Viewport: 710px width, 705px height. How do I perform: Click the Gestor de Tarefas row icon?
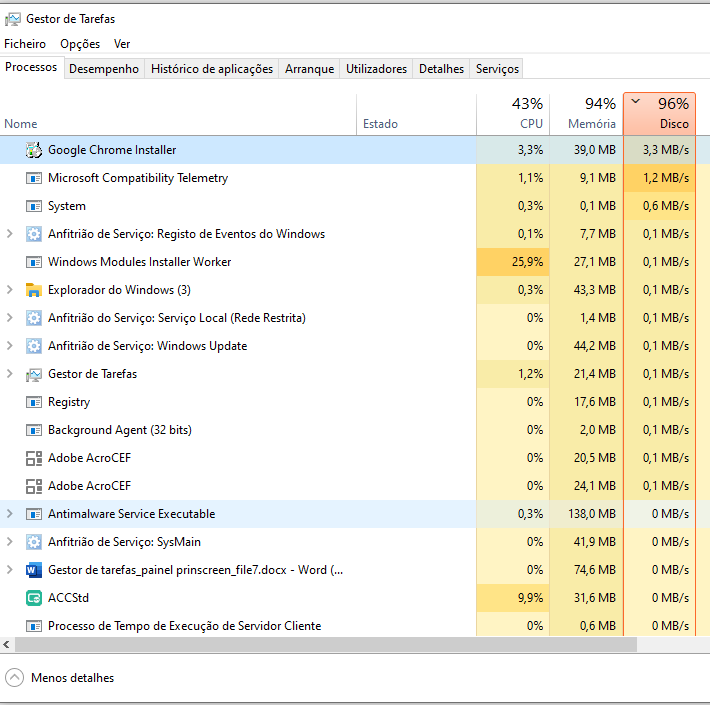[34, 374]
